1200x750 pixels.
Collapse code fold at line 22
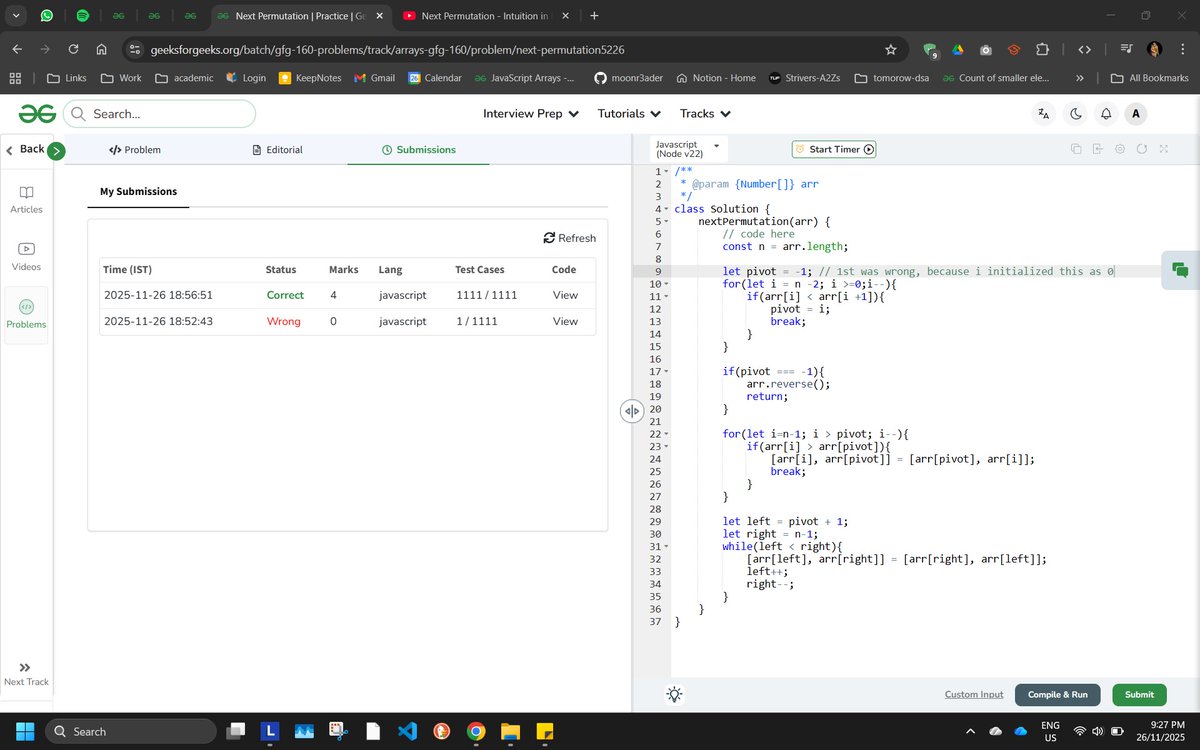point(666,434)
